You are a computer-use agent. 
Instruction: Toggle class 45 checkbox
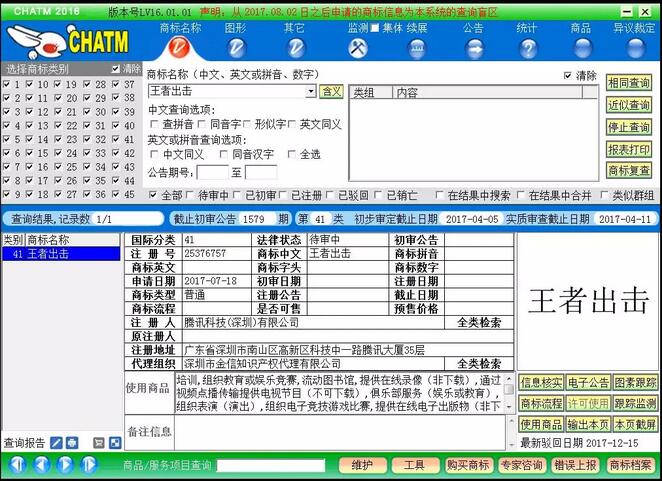click(115, 194)
